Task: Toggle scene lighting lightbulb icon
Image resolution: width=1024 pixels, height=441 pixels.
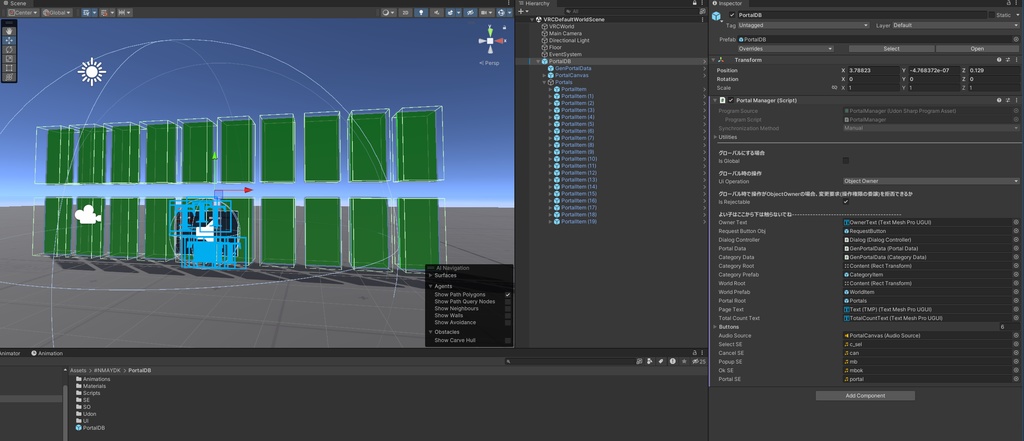Action: pyautogui.click(x=421, y=13)
